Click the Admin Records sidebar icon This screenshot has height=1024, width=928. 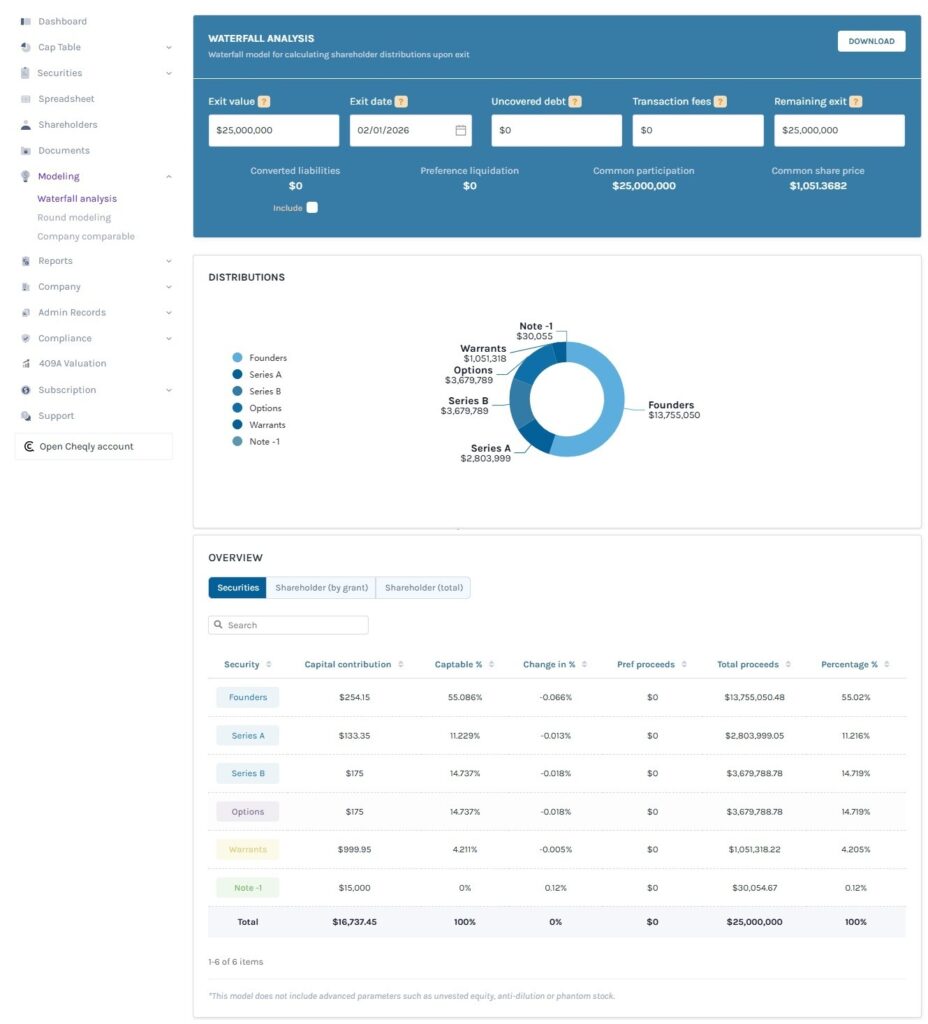pos(27,312)
